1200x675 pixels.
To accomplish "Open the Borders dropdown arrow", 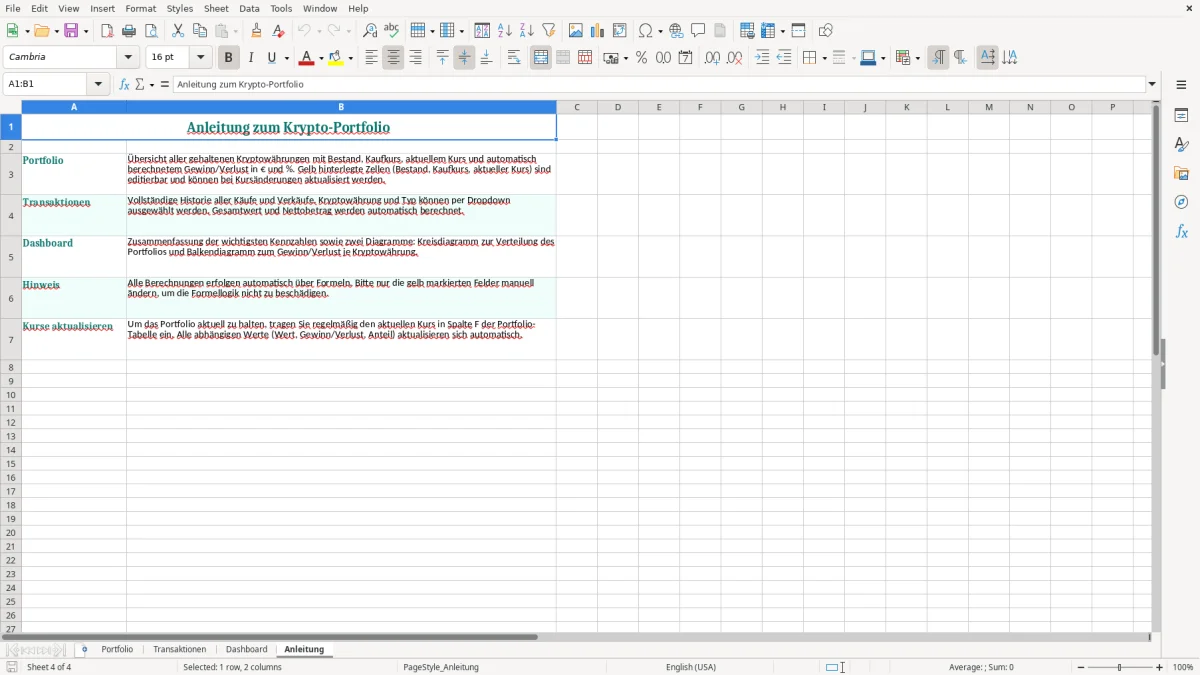I will (x=823, y=58).
